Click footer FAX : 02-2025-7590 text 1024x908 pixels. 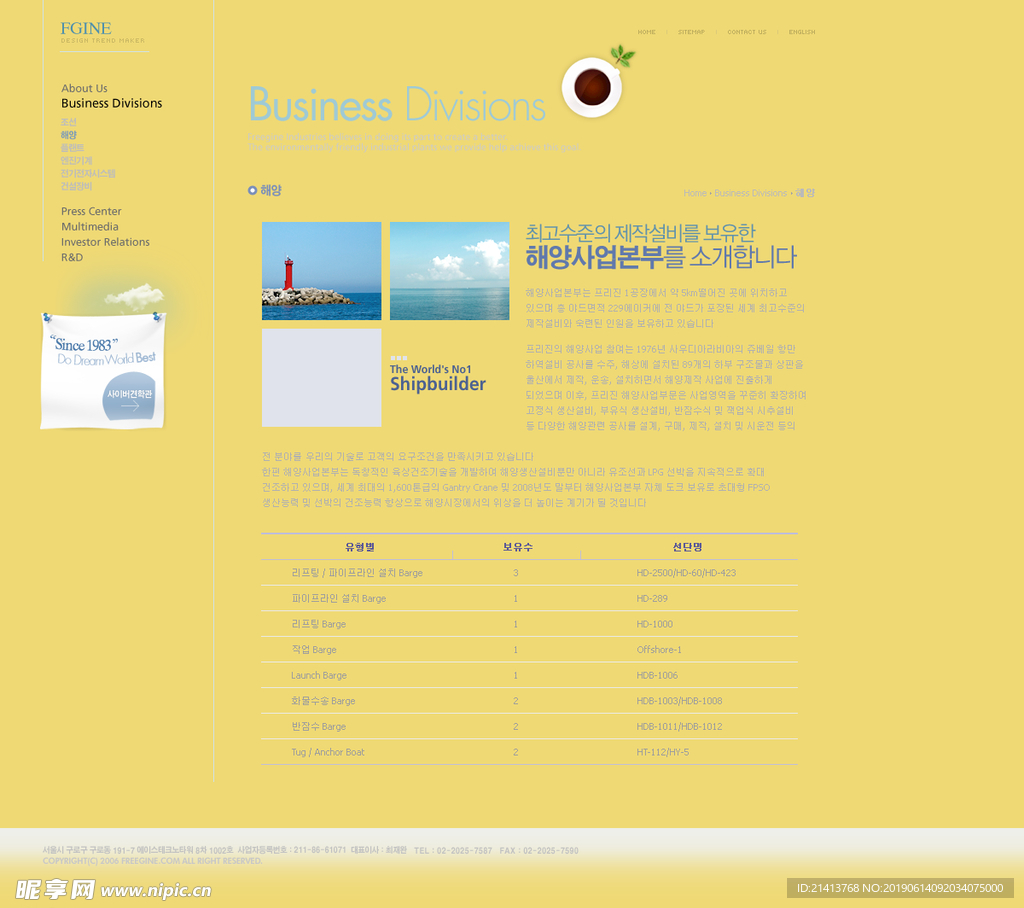tap(539, 851)
